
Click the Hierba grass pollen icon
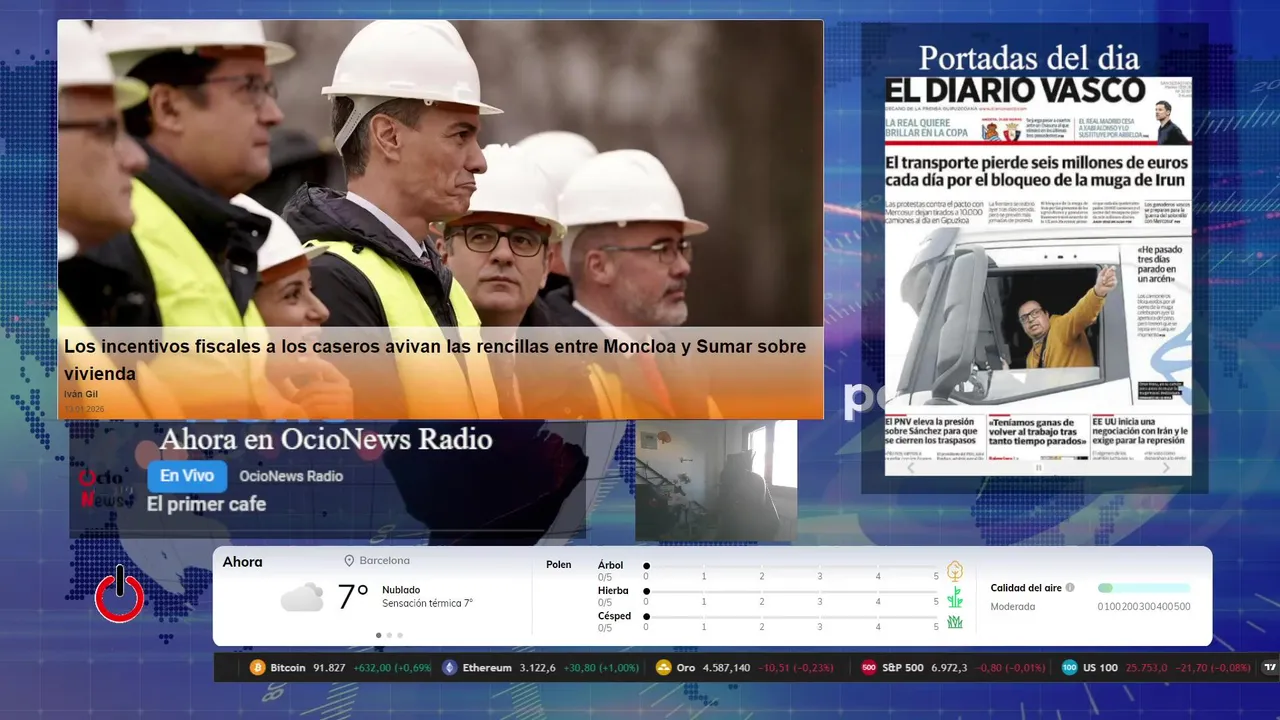(x=955, y=597)
